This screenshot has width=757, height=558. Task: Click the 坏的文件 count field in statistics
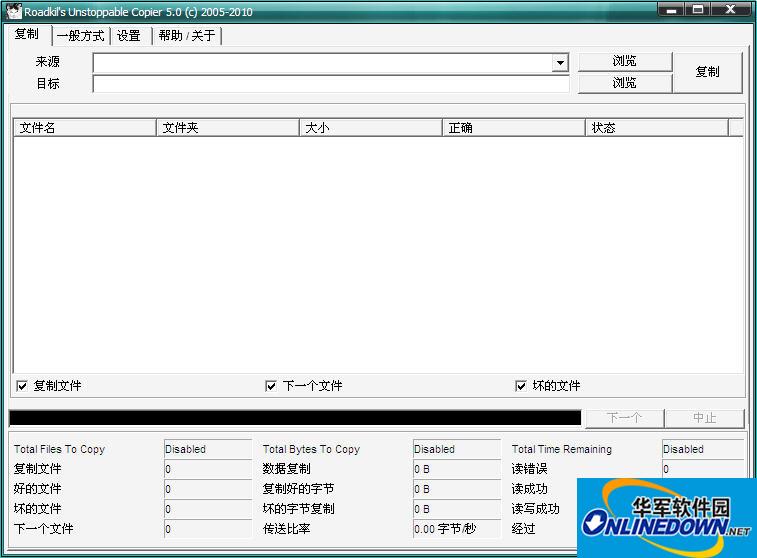tap(208, 509)
